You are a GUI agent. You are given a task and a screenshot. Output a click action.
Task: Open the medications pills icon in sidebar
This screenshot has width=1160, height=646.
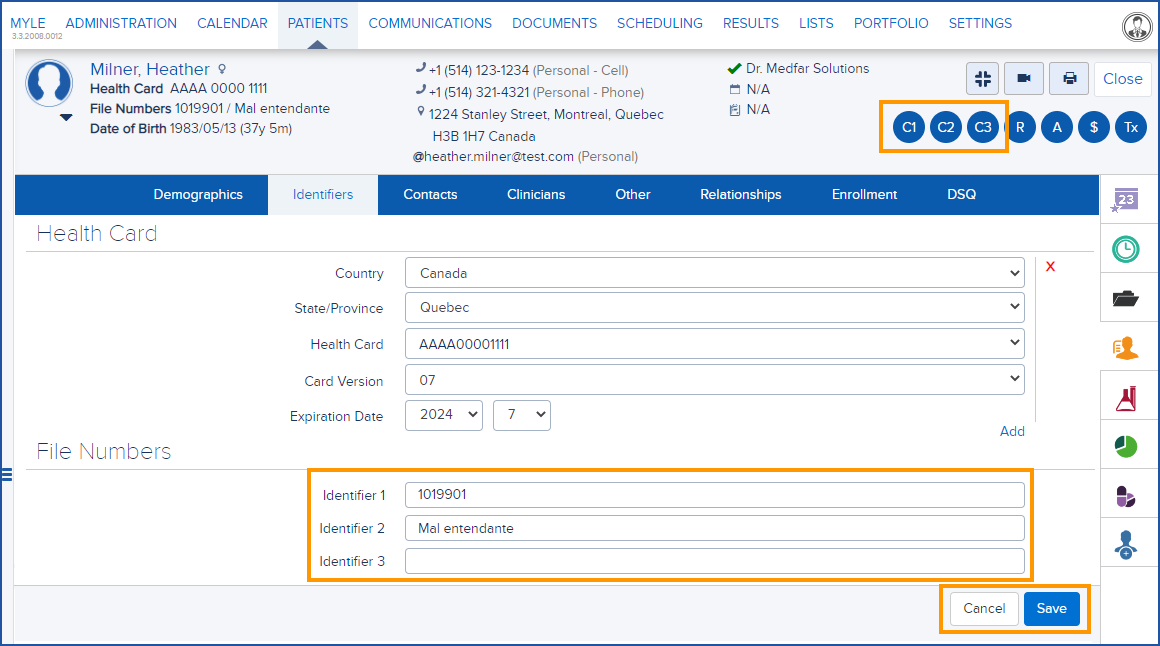click(x=1129, y=494)
